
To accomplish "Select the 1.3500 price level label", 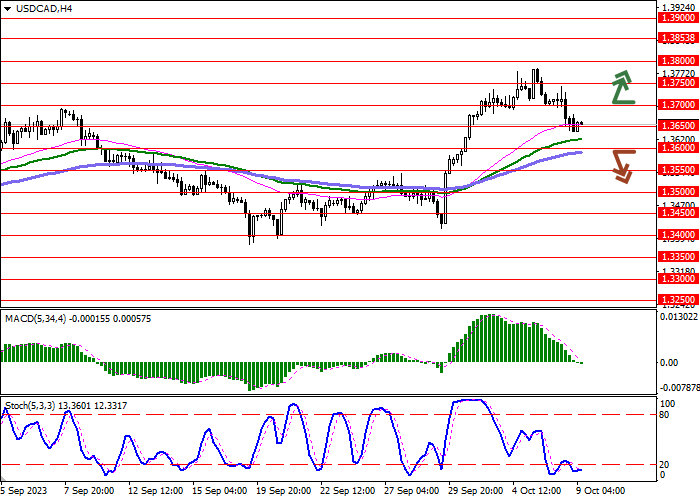I will coord(678,191).
